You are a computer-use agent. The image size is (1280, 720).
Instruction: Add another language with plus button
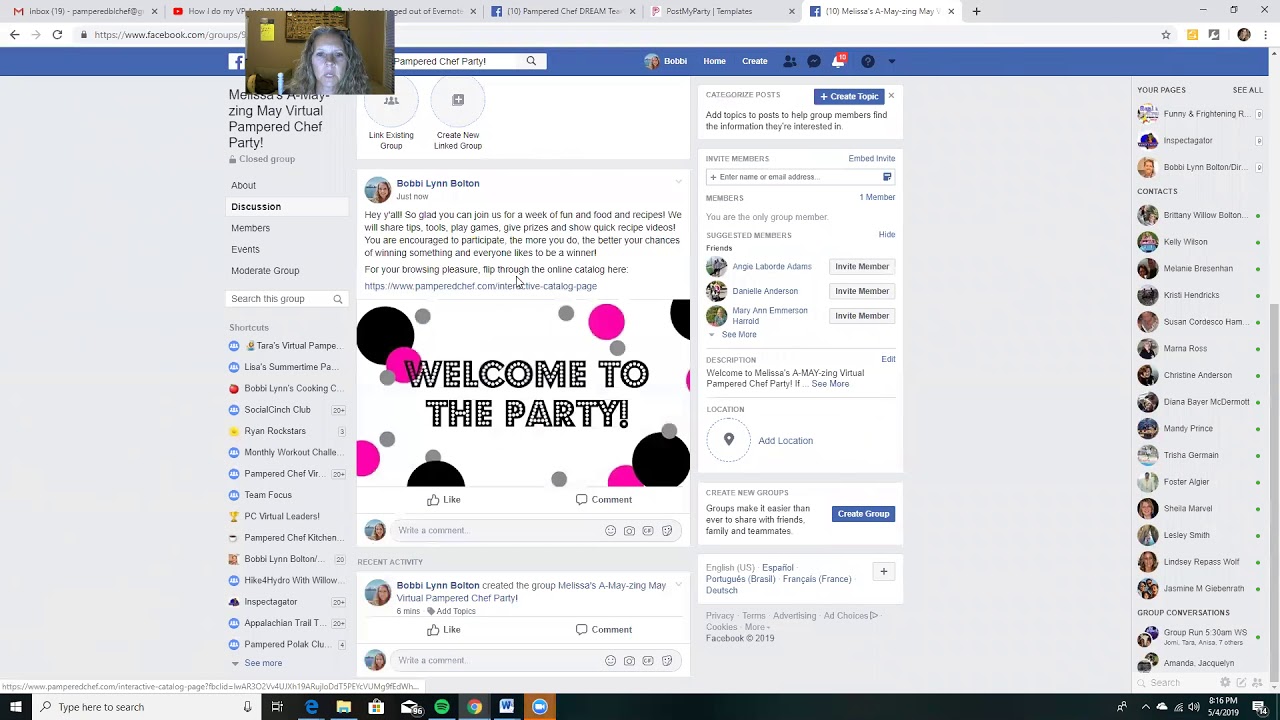pos(883,572)
